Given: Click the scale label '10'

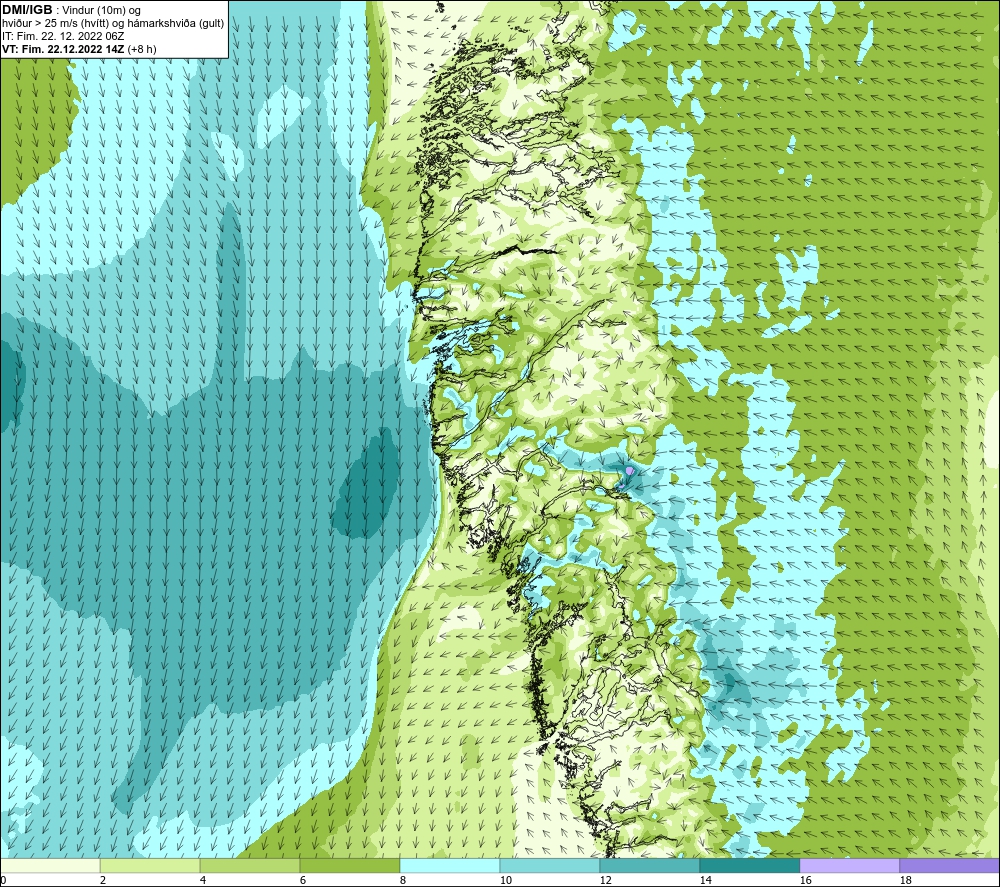Looking at the screenshot, I should [x=505, y=881].
